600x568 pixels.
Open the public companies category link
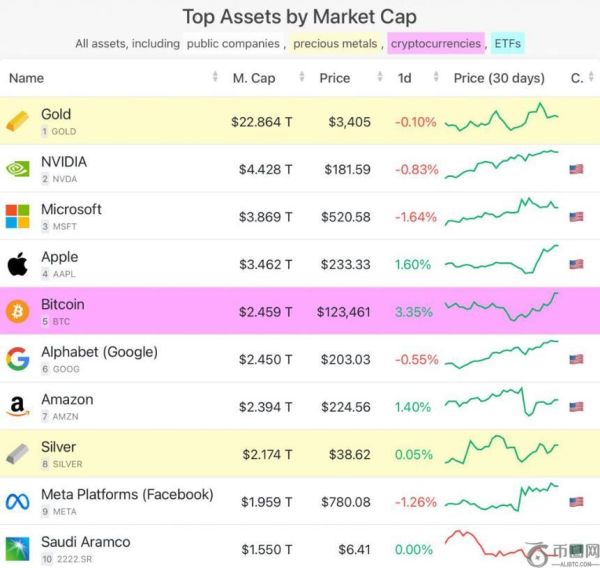click(x=233, y=44)
